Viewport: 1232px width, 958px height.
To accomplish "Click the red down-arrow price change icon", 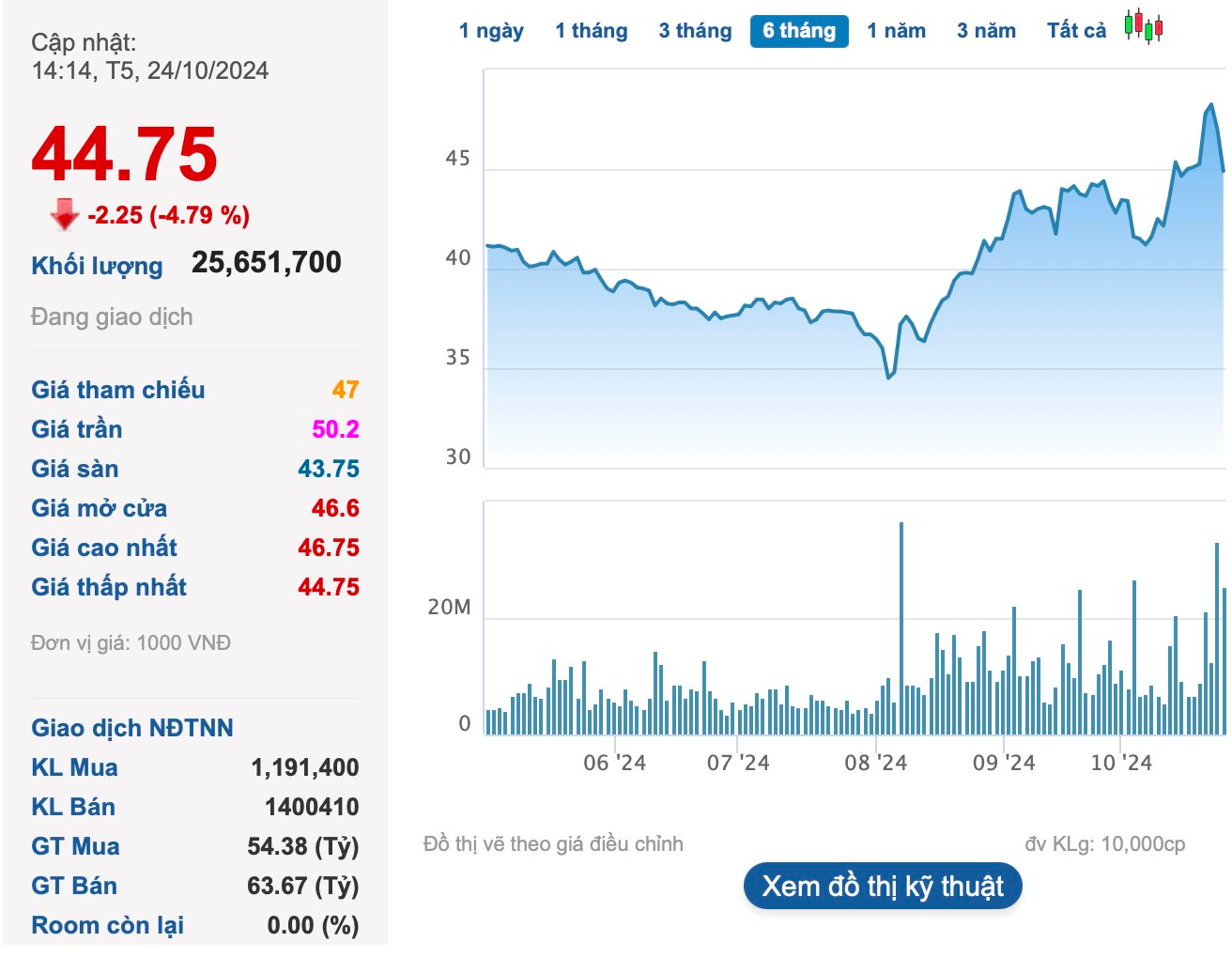I will 65,214.
